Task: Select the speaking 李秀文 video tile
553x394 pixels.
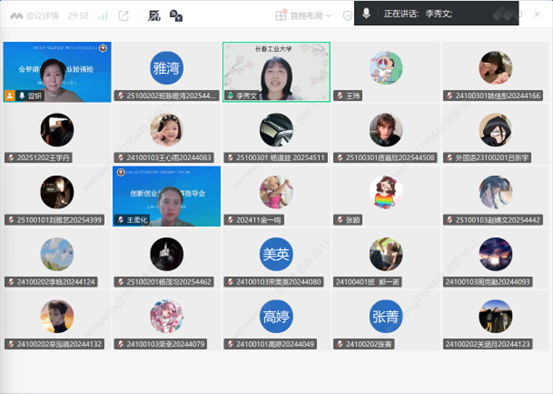Action: pyautogui.click(x=276, y=72)
